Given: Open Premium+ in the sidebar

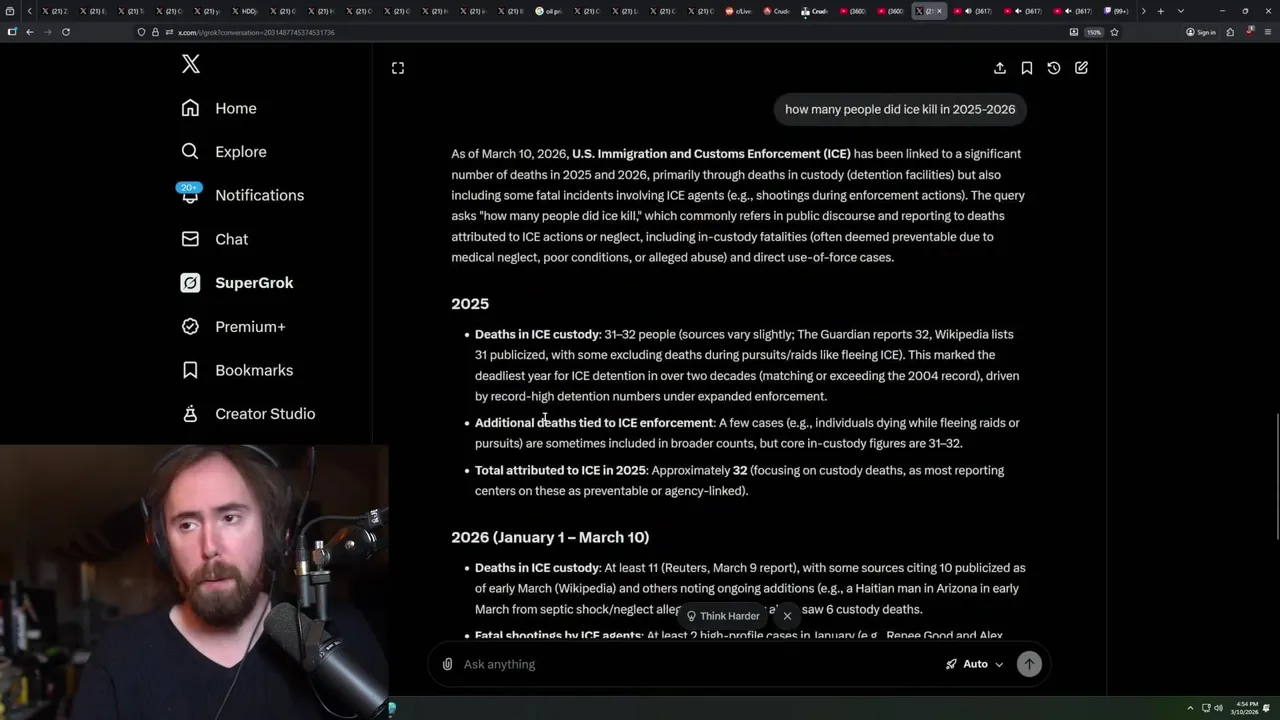Looking at the screenshot, I should coord(250,326).
